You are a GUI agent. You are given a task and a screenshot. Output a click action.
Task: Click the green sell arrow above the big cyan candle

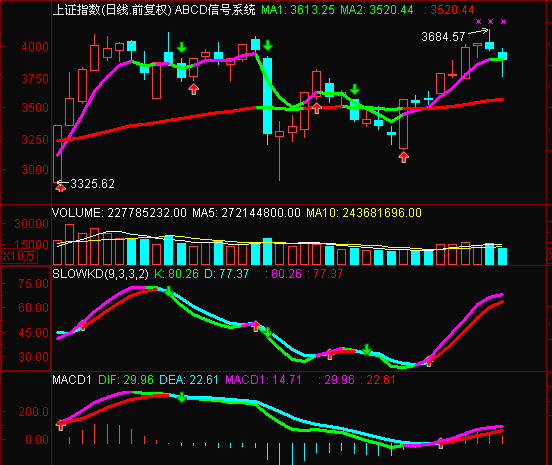(268, 45)
